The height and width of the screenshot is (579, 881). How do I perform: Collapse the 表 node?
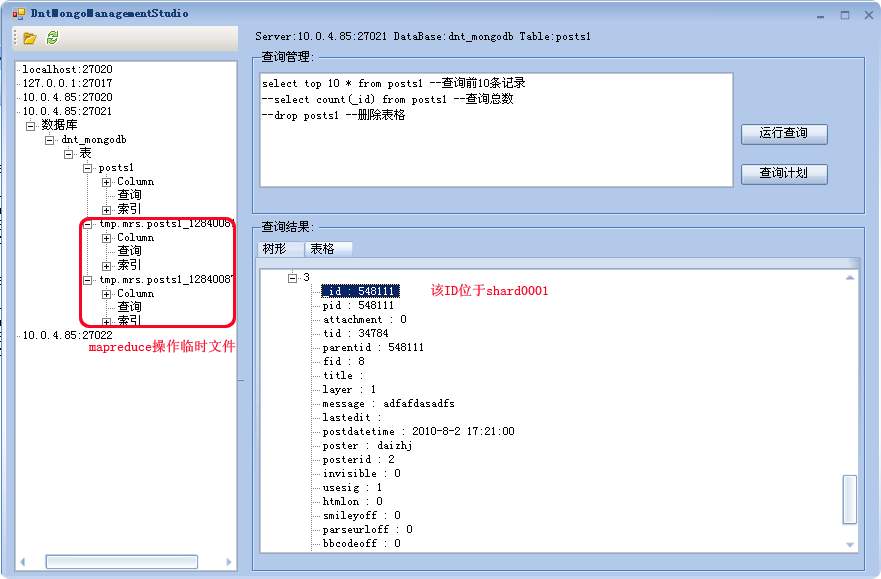[69, 154]
